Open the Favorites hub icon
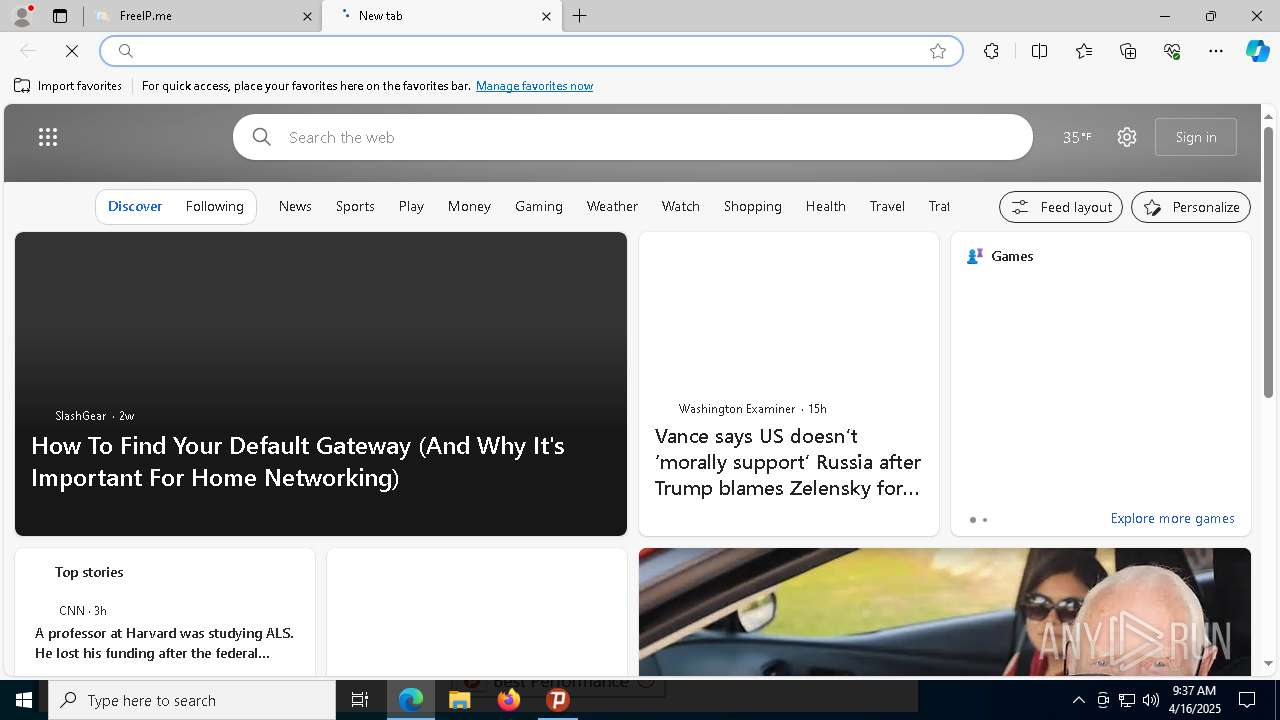 pyautogui.click(x=1084, y=51)
